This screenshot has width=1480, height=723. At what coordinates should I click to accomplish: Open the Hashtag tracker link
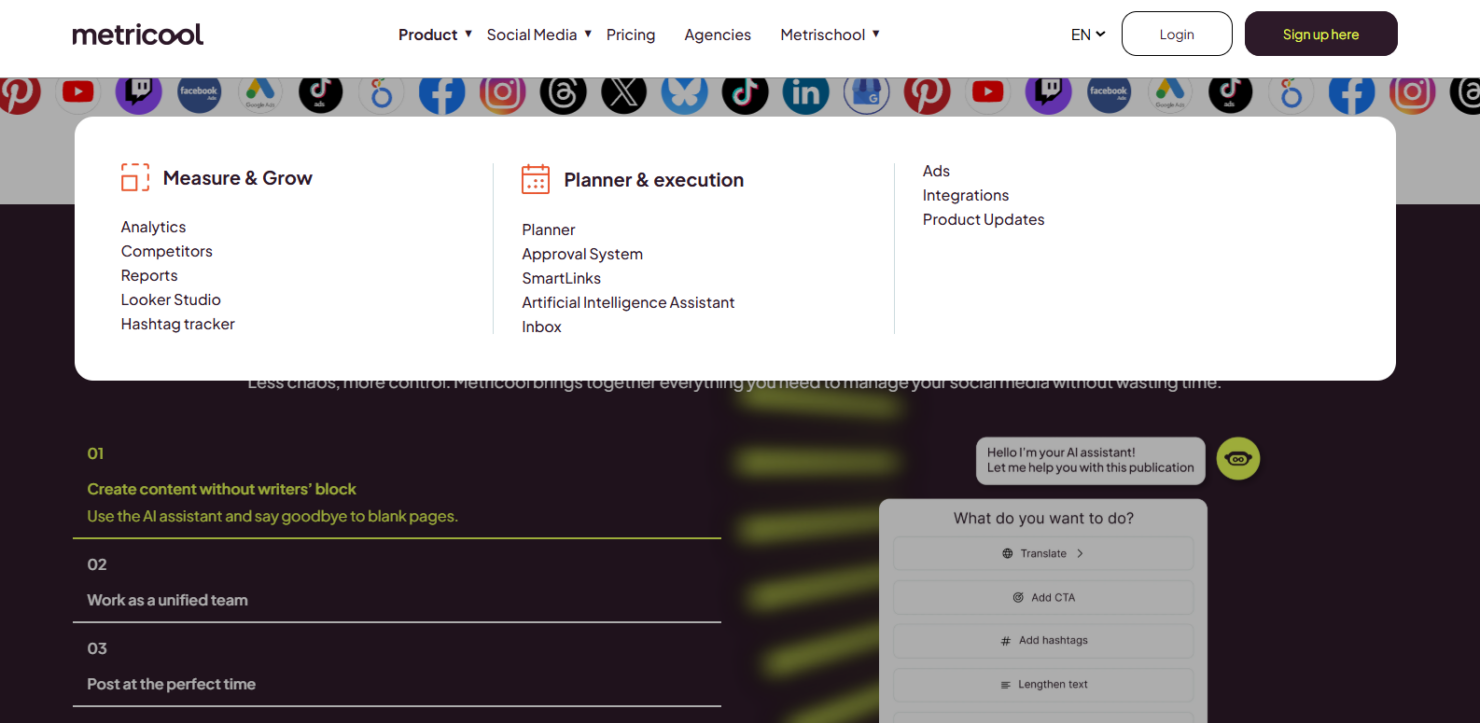click(x=177, y=324)
